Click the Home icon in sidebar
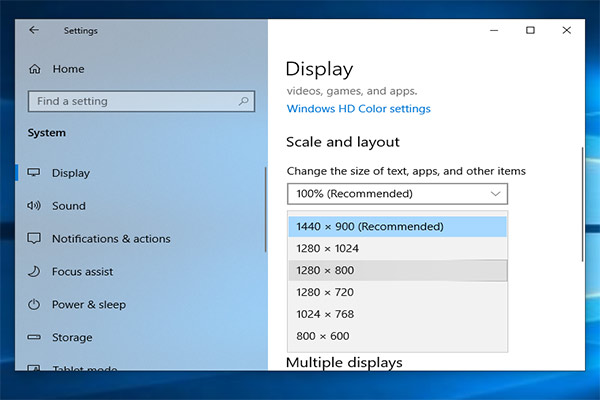Viewport: 600px width, 400px height. [35, 69]
